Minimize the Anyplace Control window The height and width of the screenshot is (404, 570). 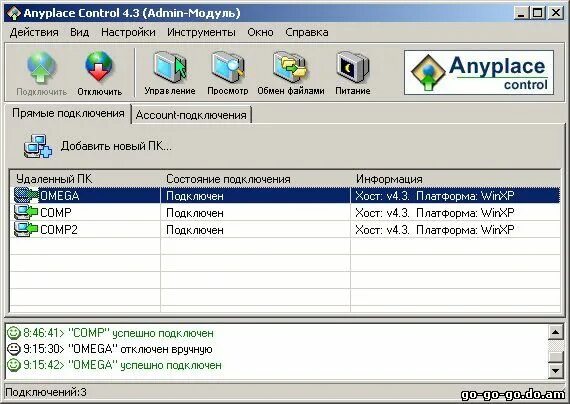pyautogui.click(x=521, y=13)
